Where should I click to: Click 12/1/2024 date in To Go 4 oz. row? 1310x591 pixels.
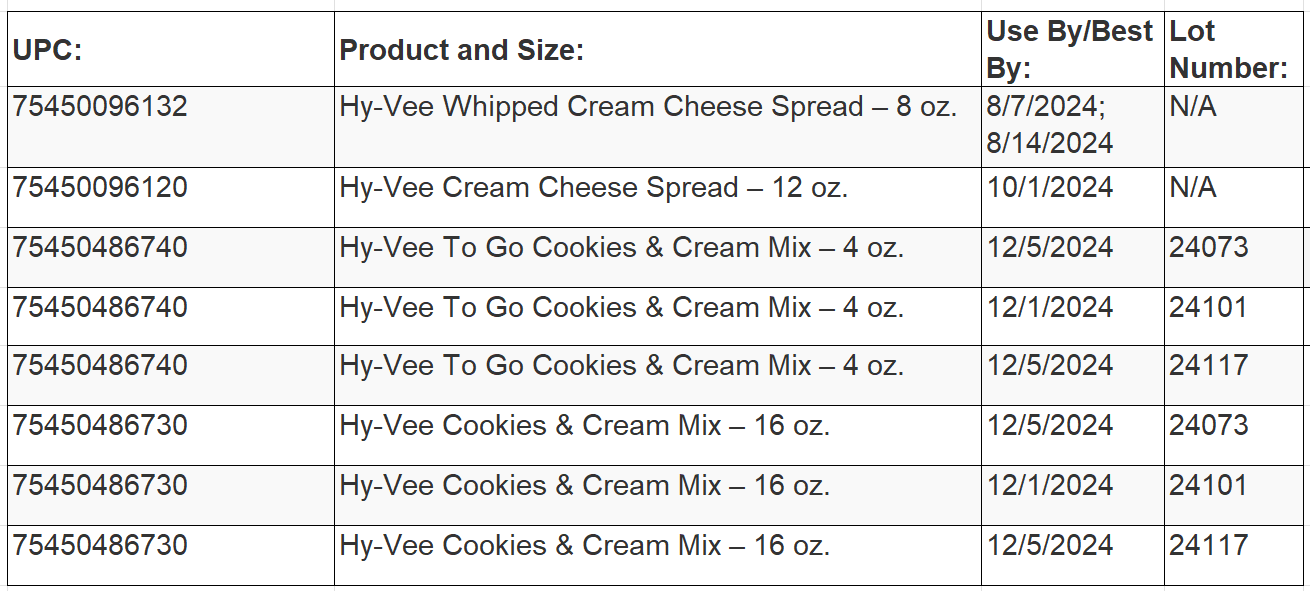1050,307
